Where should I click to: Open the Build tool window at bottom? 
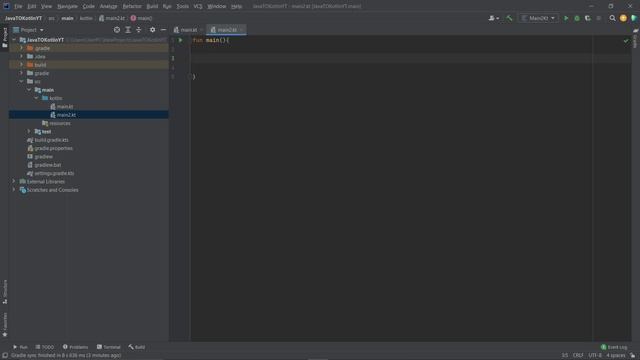tap(137, 347)
